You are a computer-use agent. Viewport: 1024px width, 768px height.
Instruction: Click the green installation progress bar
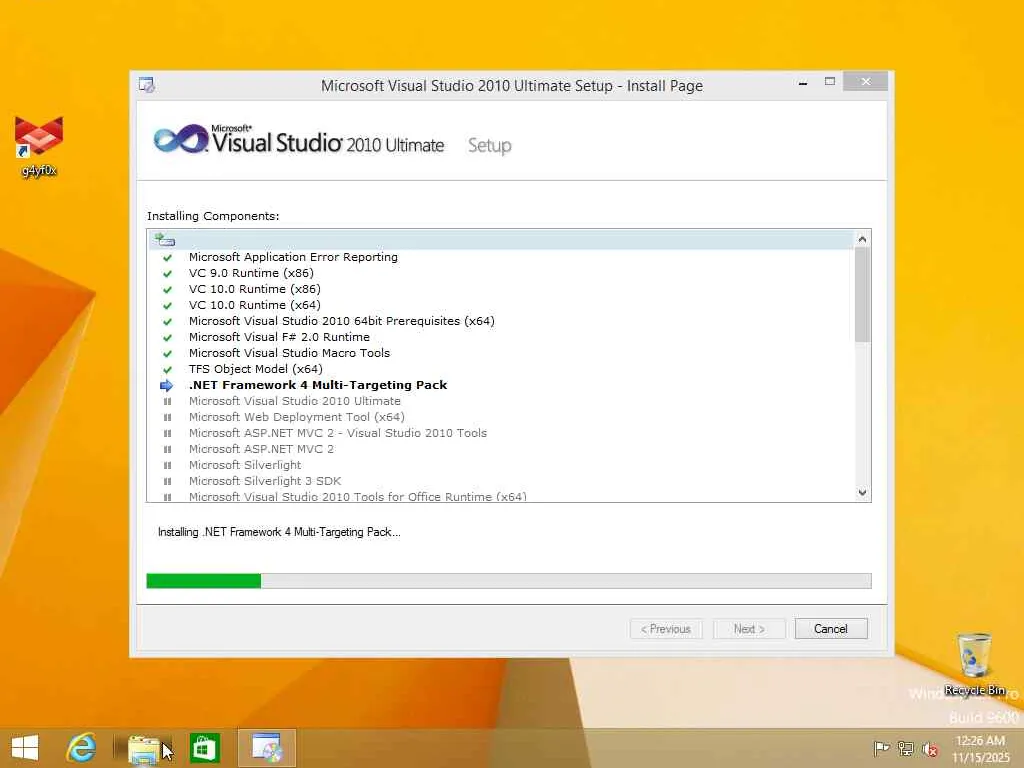point(204,581)
